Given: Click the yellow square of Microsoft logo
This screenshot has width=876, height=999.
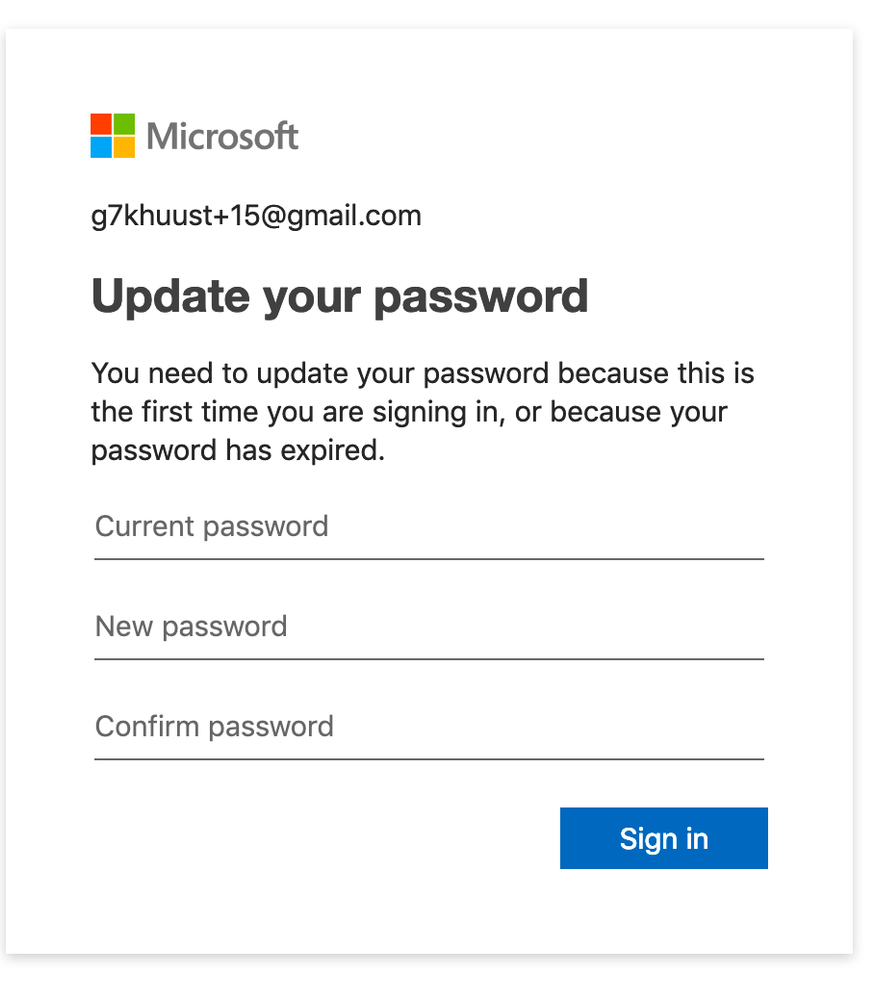Looking at the screenshot, I should tap(124, 147).
